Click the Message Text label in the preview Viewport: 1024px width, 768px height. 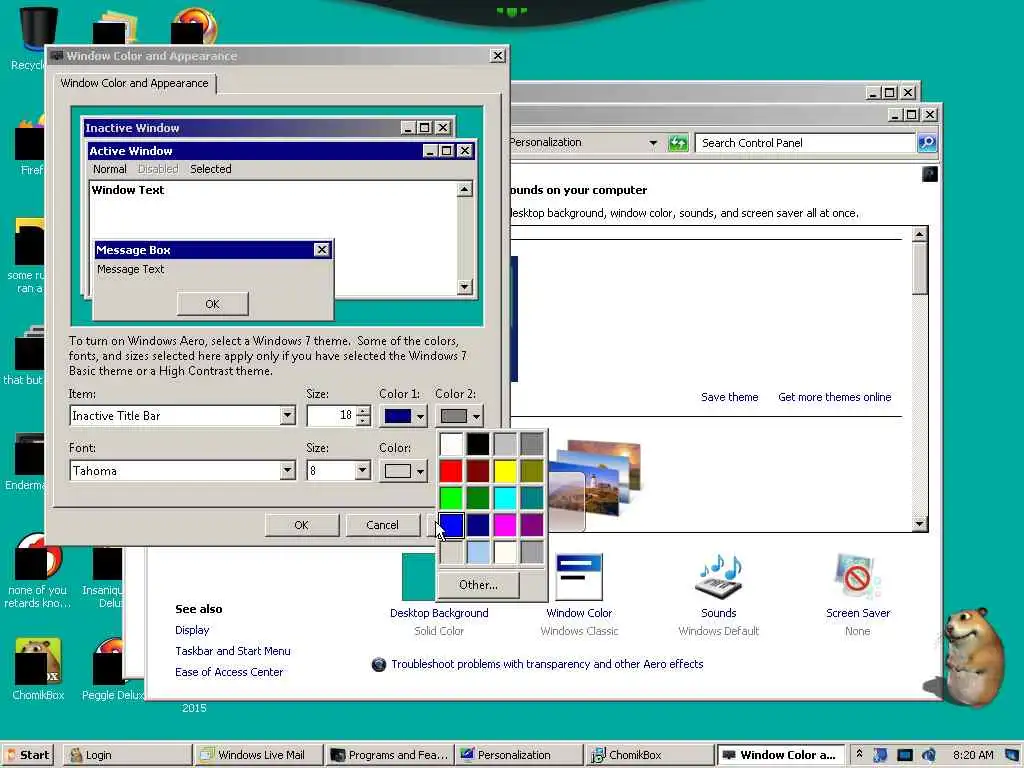click(131, 269)
